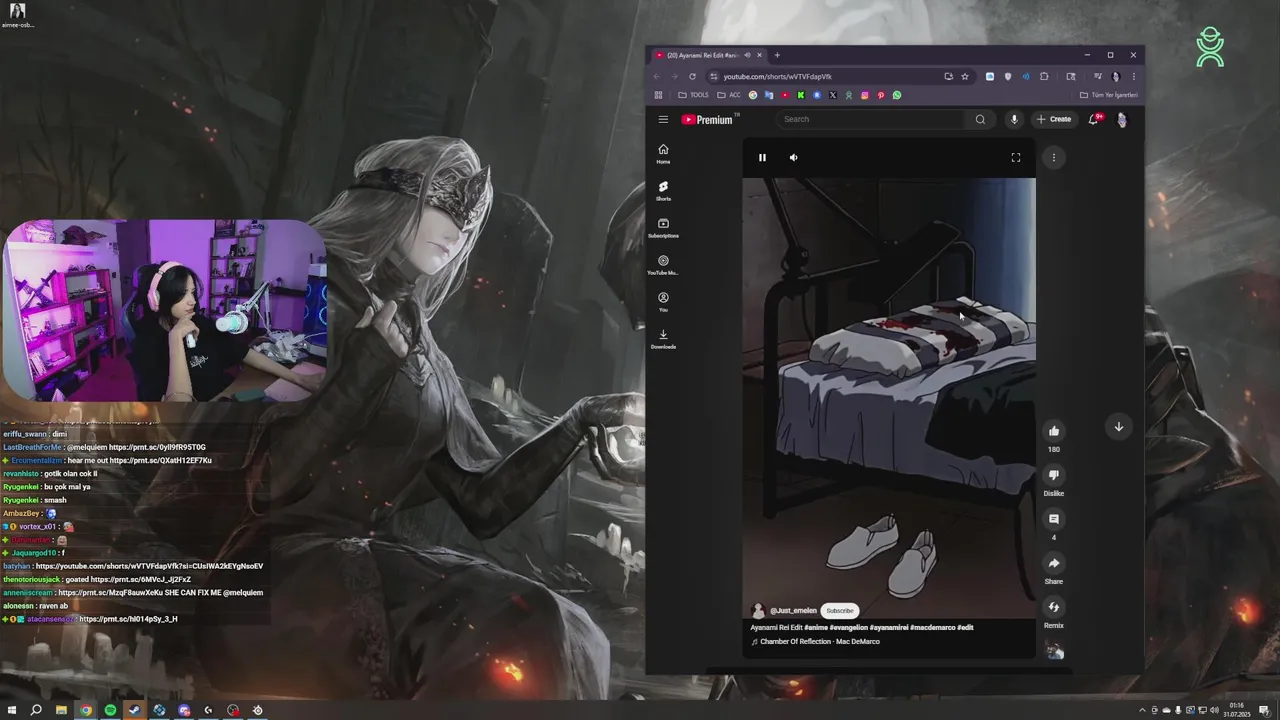
Task: Open the three-dot more options beside the video
Action: 1053,157
